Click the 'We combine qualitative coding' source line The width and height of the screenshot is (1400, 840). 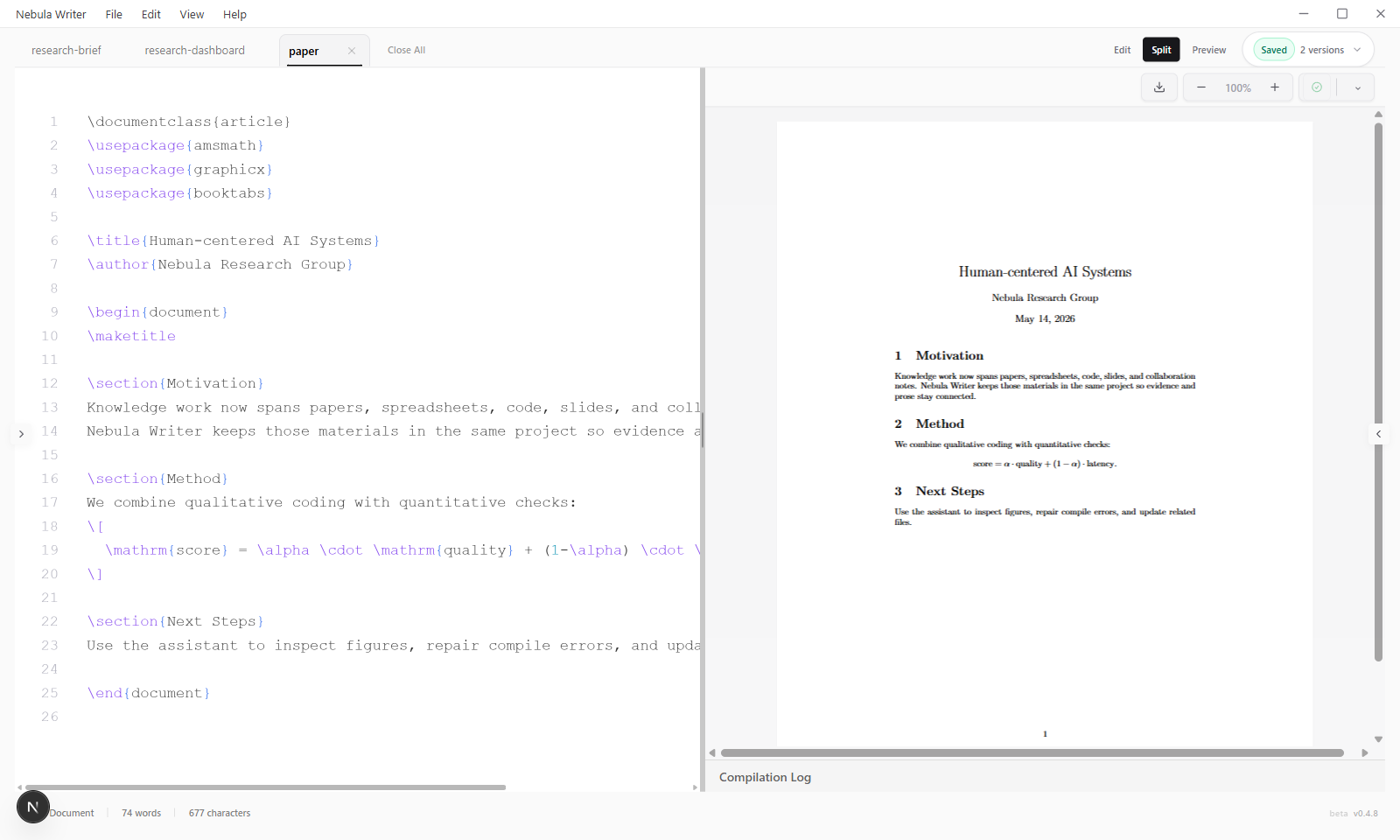pyautogui.click(x=332, y=502)
